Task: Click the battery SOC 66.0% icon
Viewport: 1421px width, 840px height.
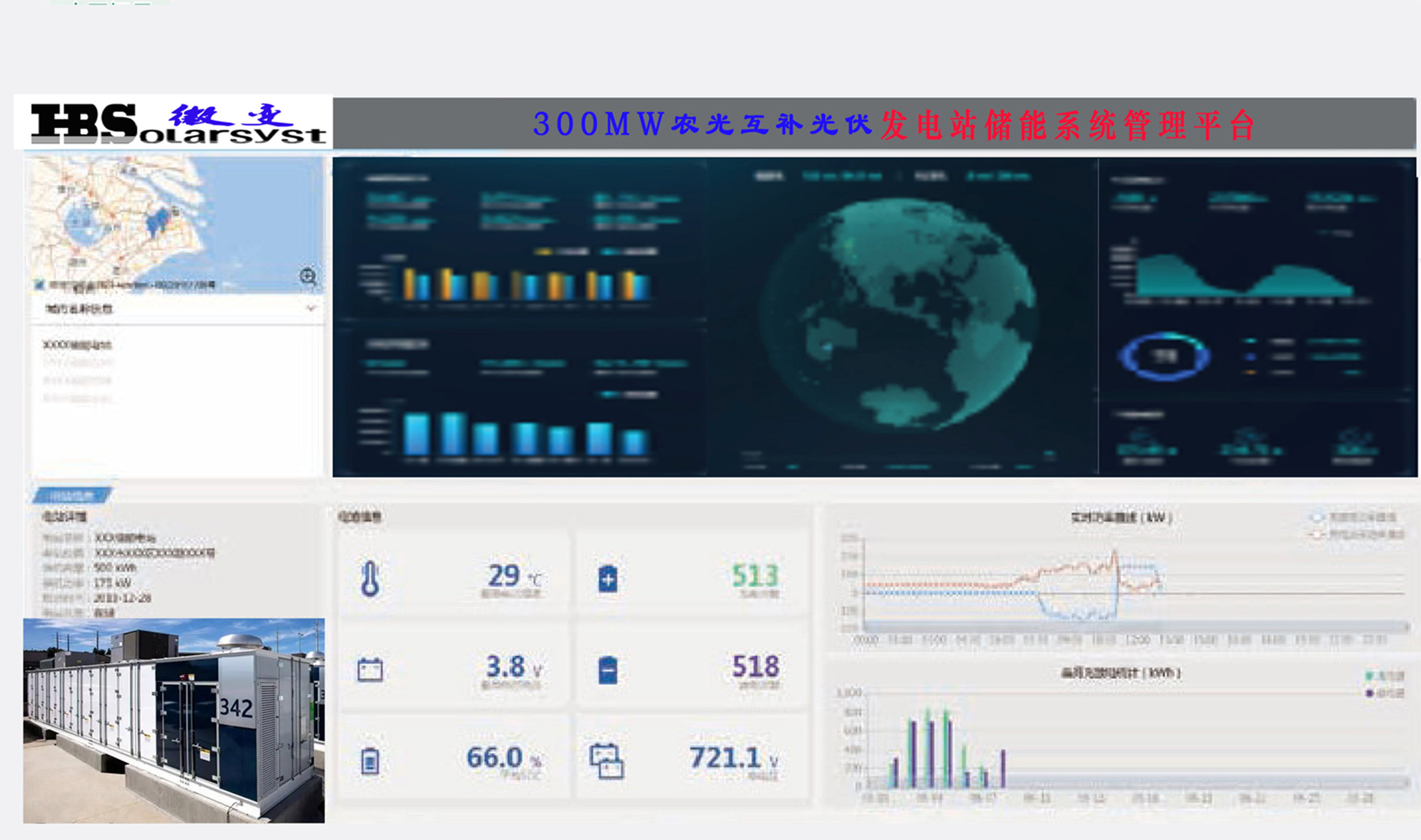Action: click(x=370, y=761)
